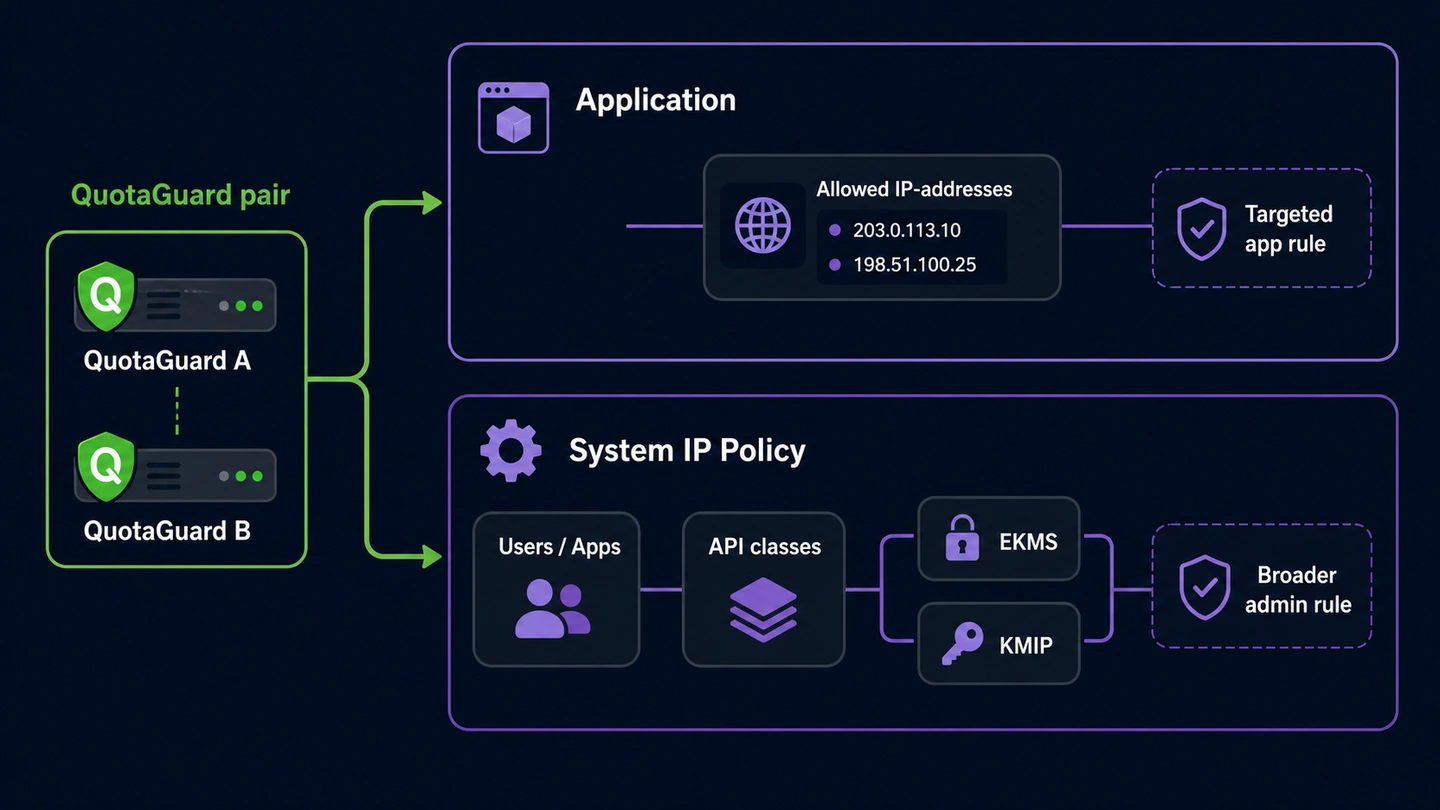This screenshot has height=810, width=1440.
Task: Select the IP address 198.51.100.25
Action: 914,265
